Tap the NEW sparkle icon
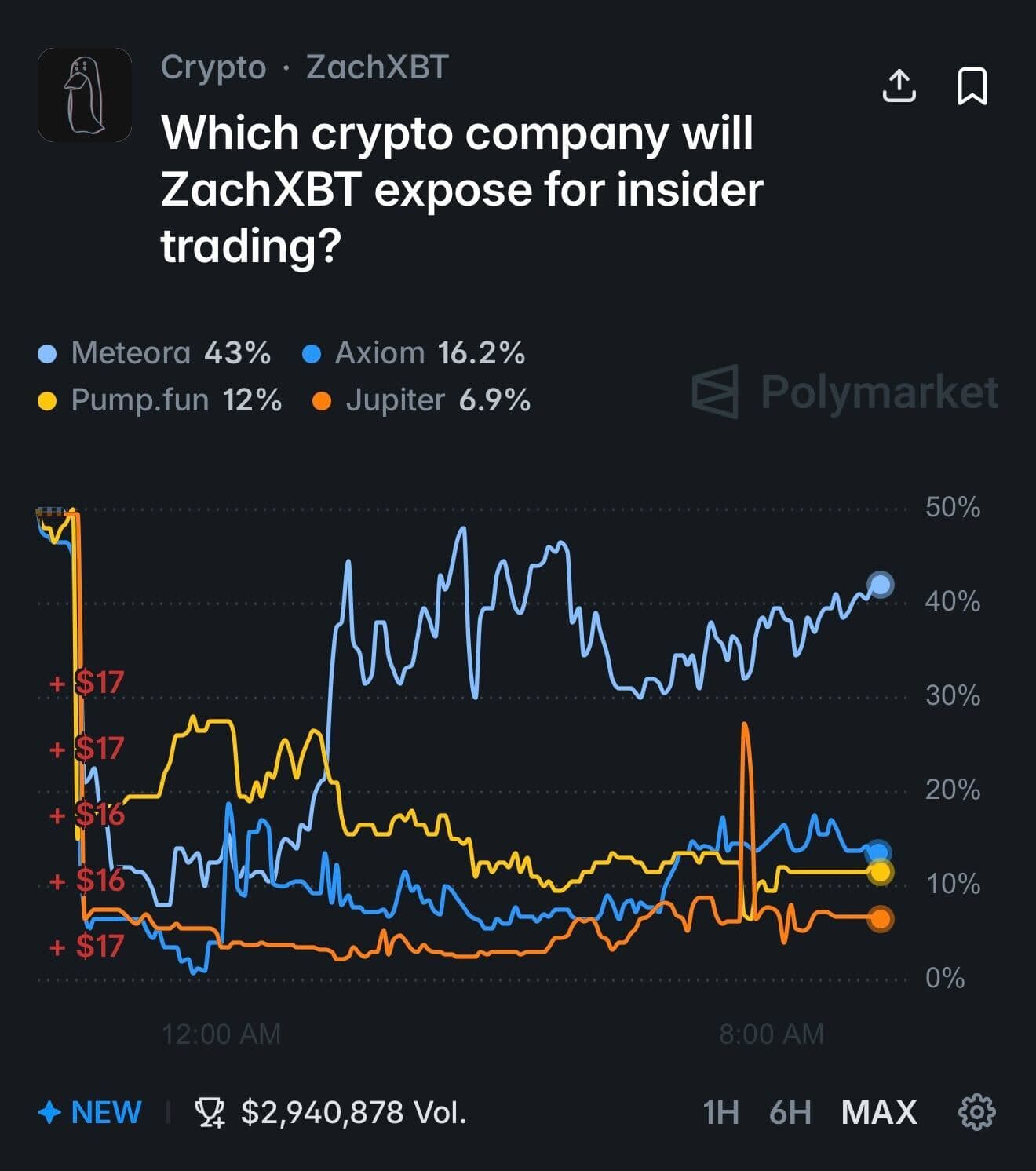Viewport: 1036px width, 1171px height. coord(49,1112)
